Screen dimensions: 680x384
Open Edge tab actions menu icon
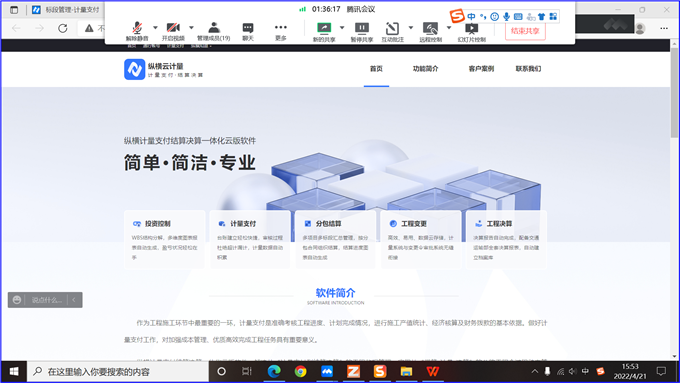tap(14, 10)
